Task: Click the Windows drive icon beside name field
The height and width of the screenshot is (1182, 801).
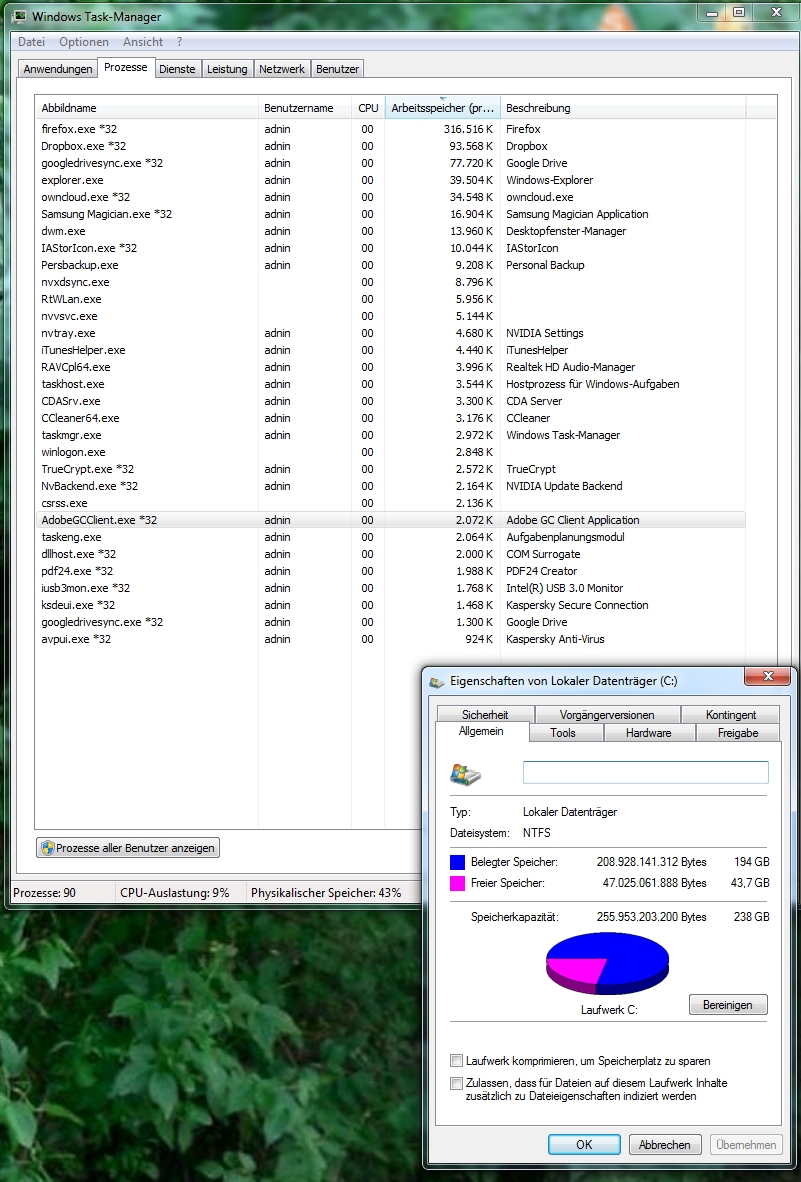Action: [x=466, y=773]
